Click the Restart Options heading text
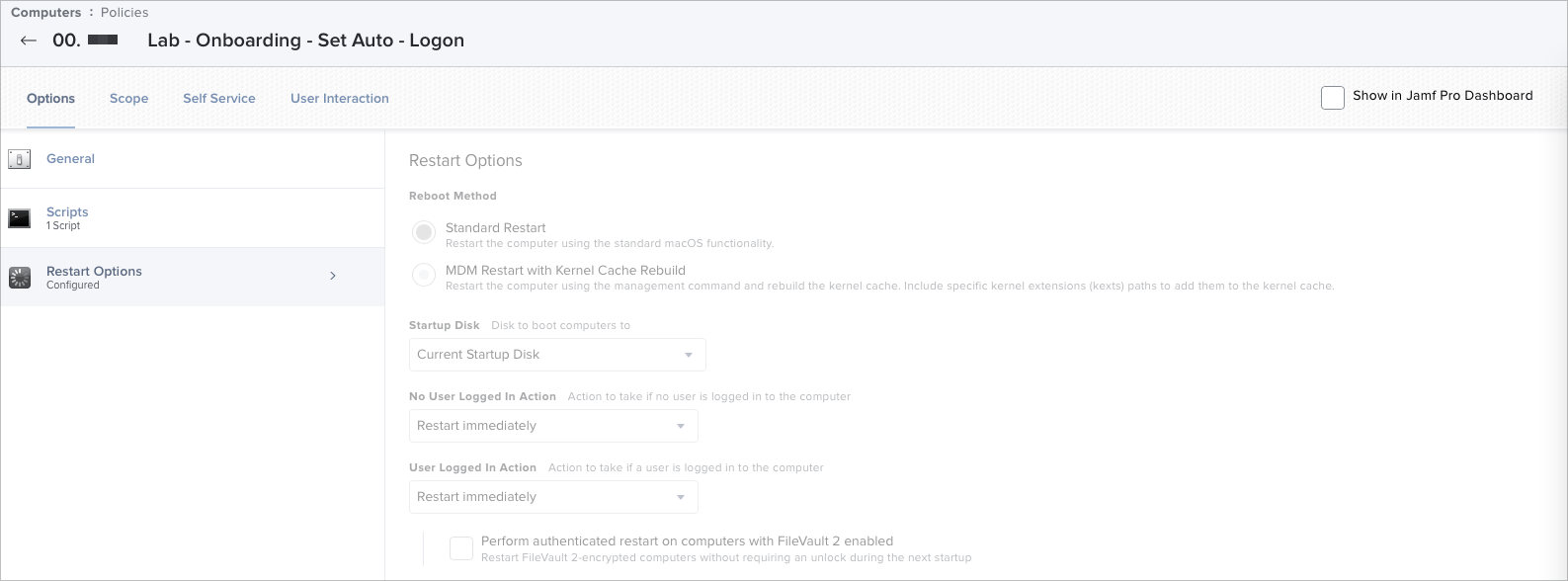Screen dimensions: 1568x581 pos(465,161)
